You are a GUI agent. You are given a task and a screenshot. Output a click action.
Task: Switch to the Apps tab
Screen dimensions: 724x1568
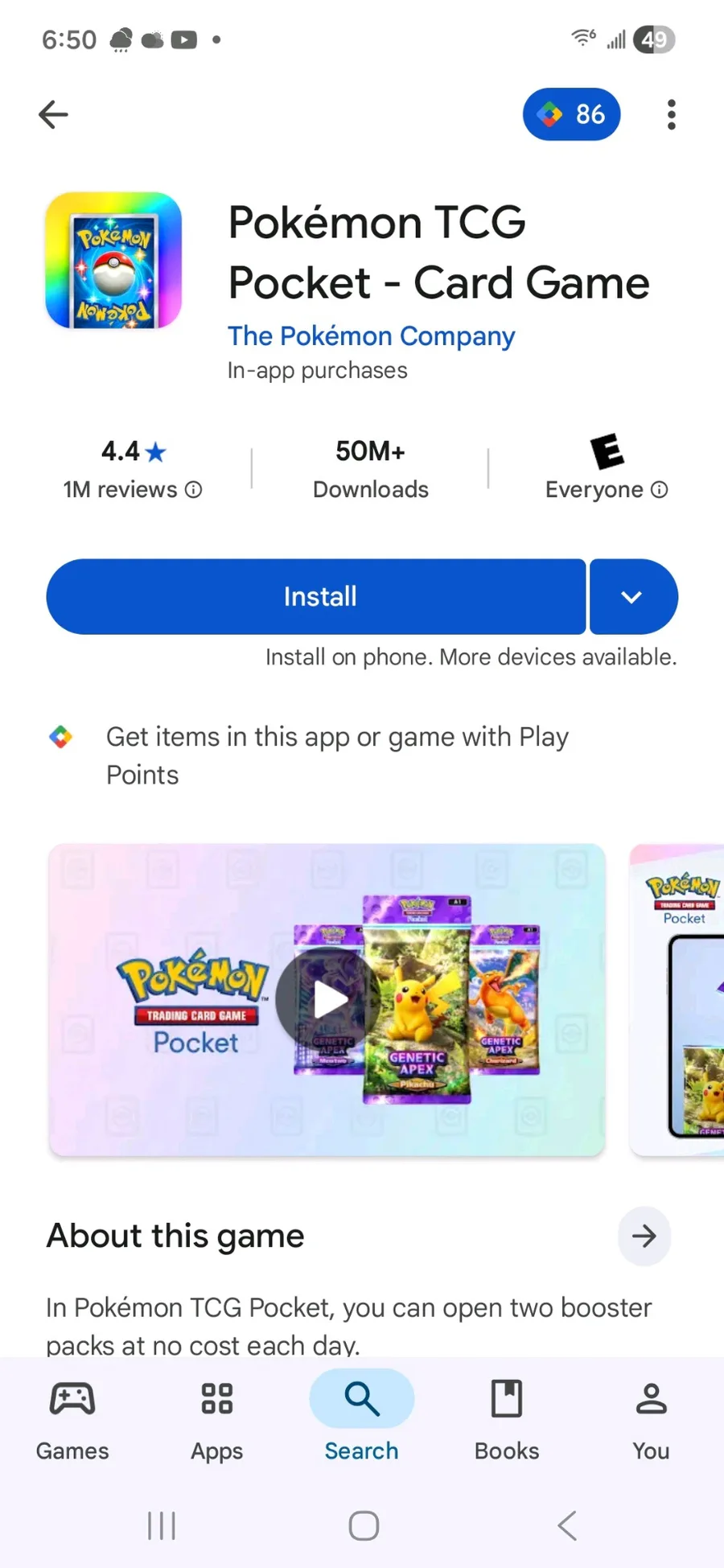click(217, 1420)
